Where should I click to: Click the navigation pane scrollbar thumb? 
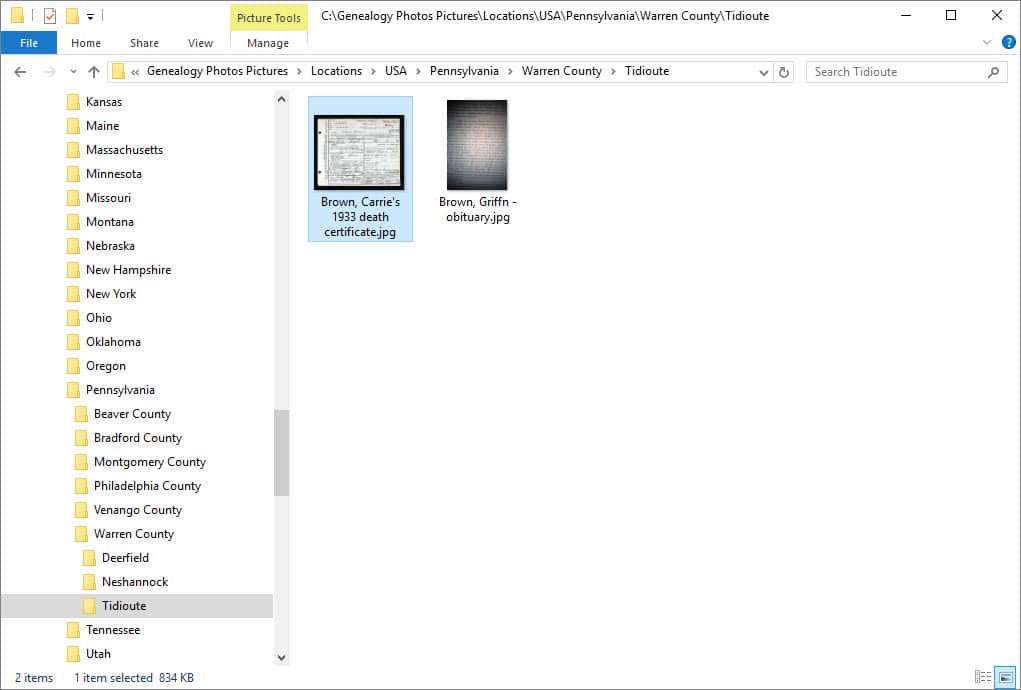281,453
